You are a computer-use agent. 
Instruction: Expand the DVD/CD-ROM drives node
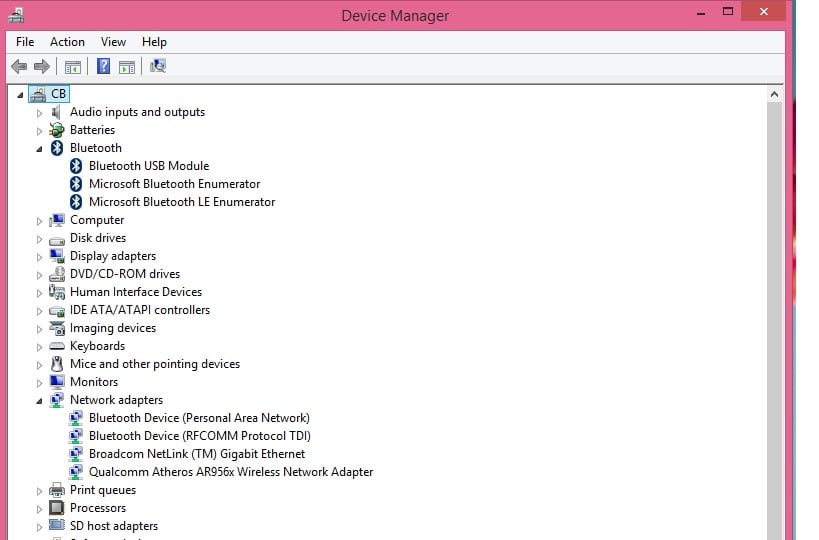point(39,275)
